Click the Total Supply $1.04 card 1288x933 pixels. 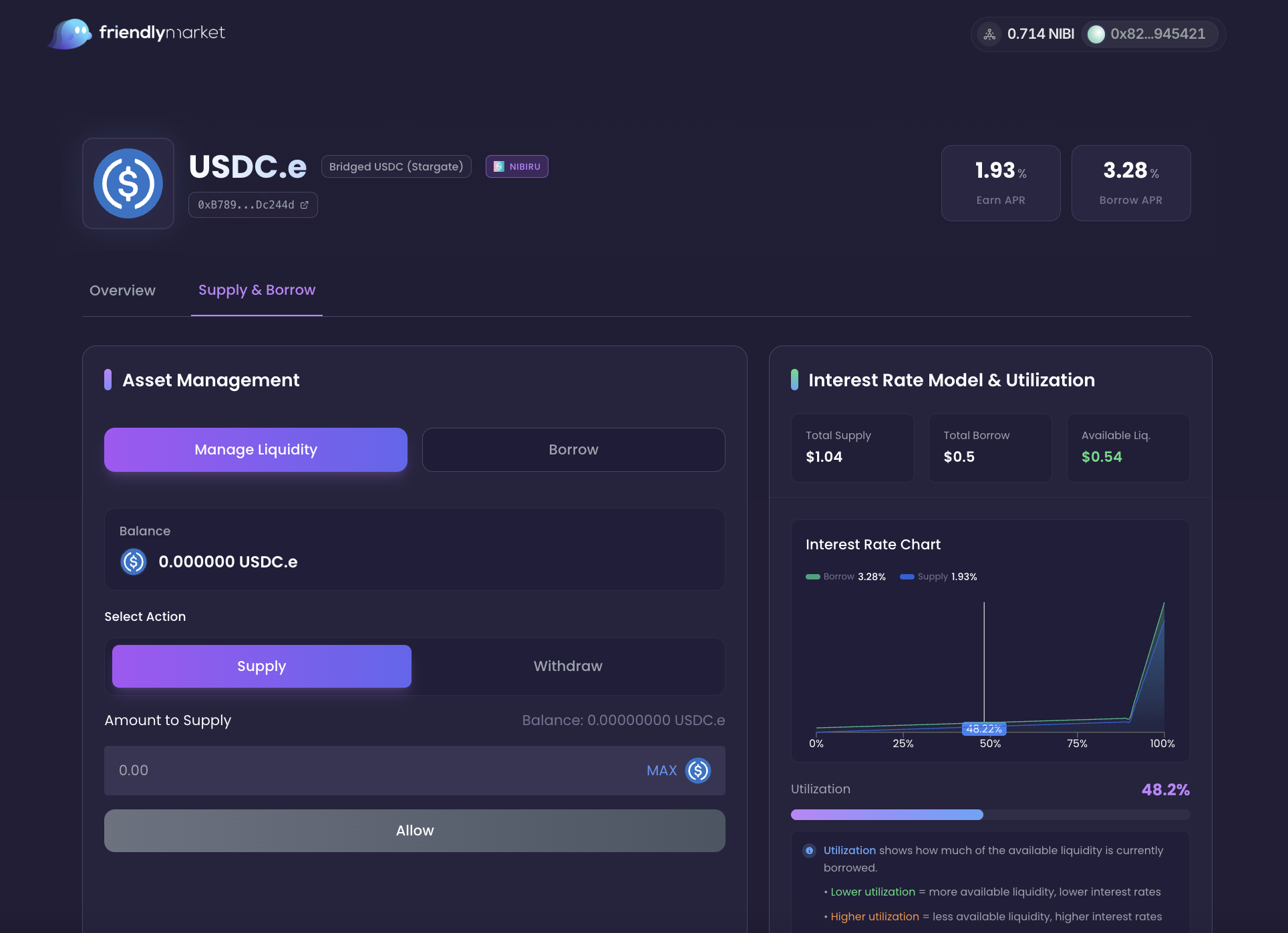tap(852, 448)
